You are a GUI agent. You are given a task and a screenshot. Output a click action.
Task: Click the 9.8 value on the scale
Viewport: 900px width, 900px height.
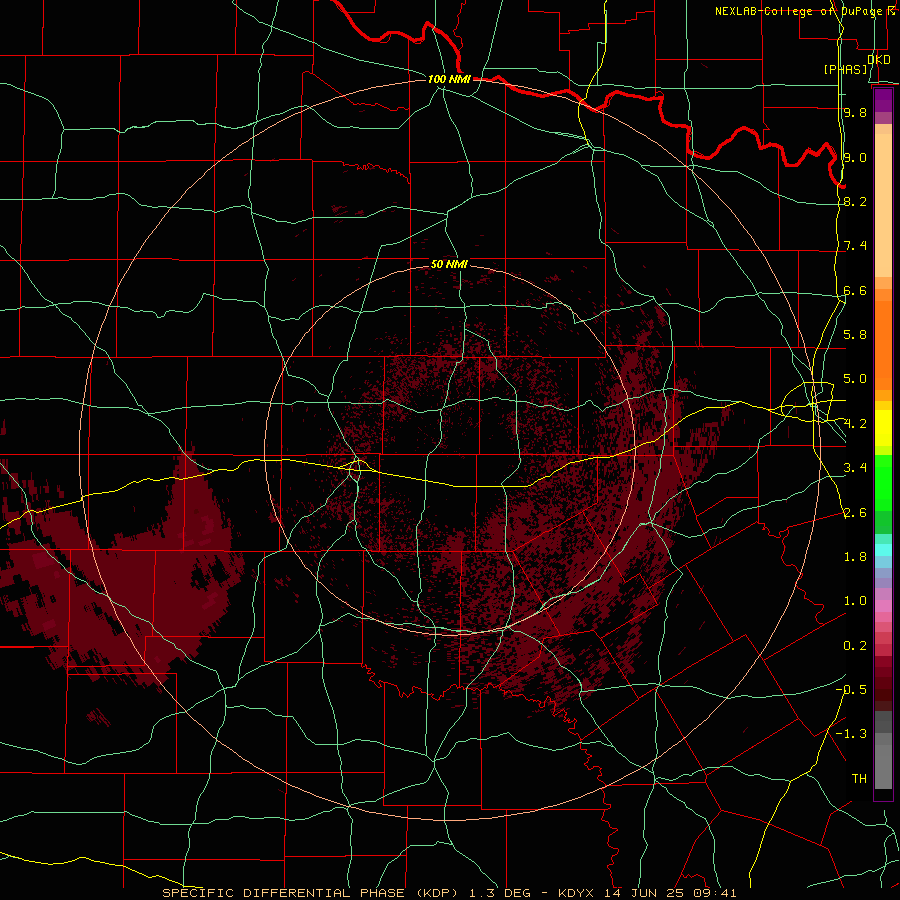855,112
